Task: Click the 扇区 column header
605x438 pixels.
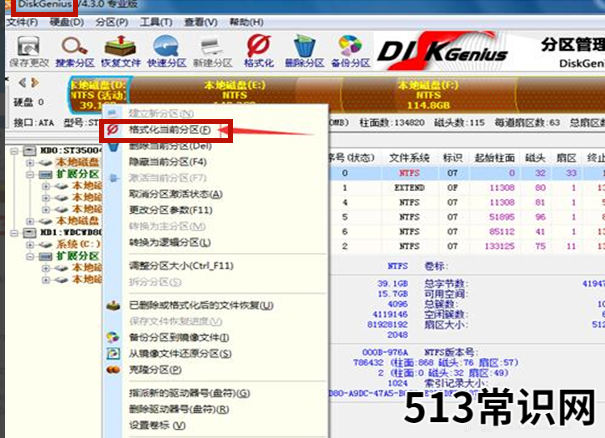Action: pos(566,158)
